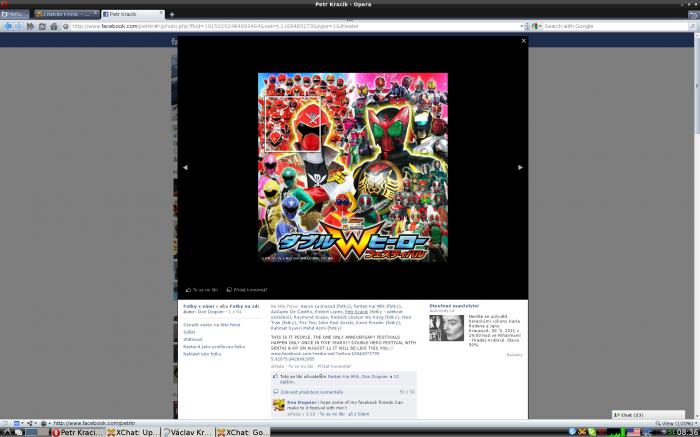Viewport: 700px width, 437px height.
Task: Click the Opera site info icon beside the URL
Action: point(66,26)
